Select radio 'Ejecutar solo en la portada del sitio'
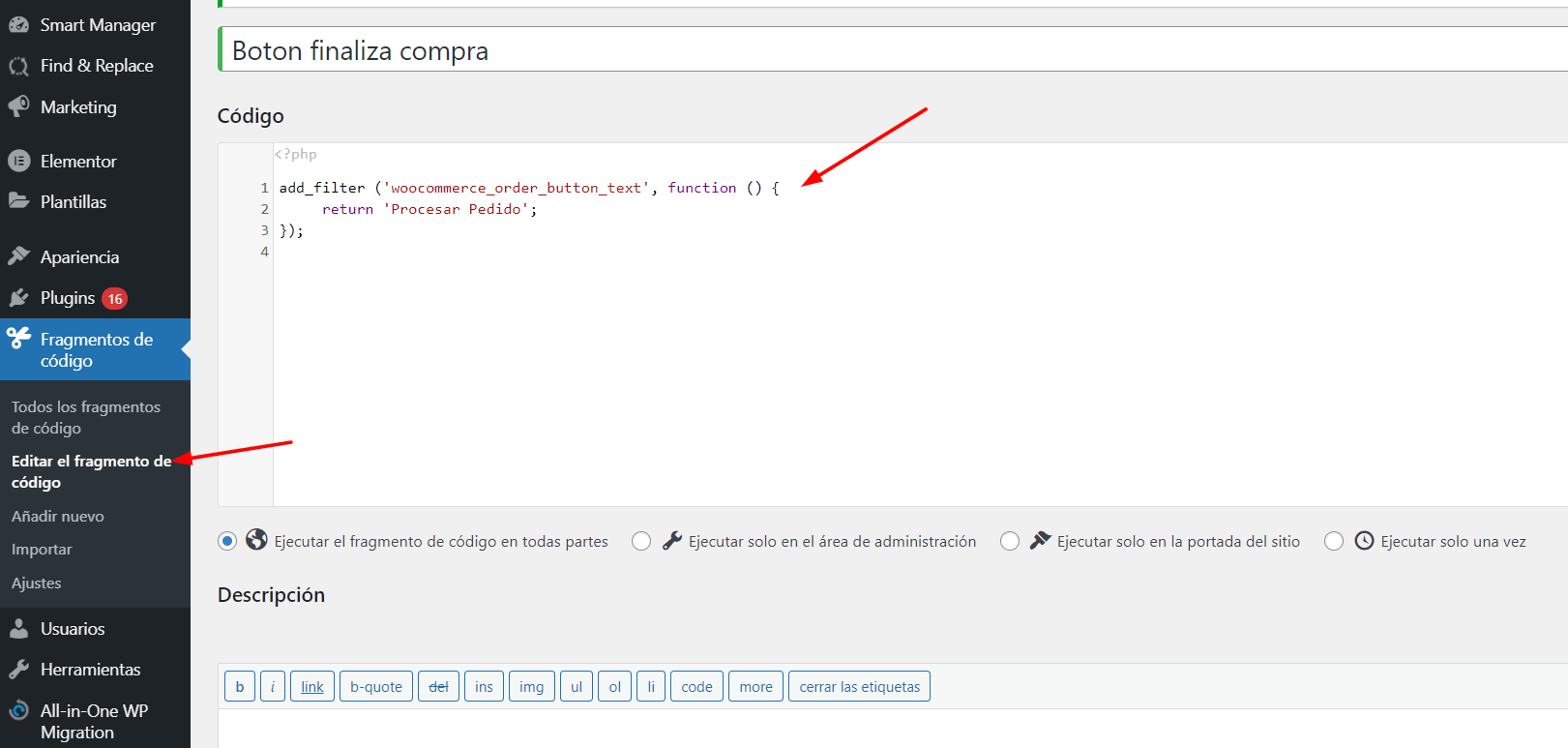Screen dimensions: 1568x748 1010,541
